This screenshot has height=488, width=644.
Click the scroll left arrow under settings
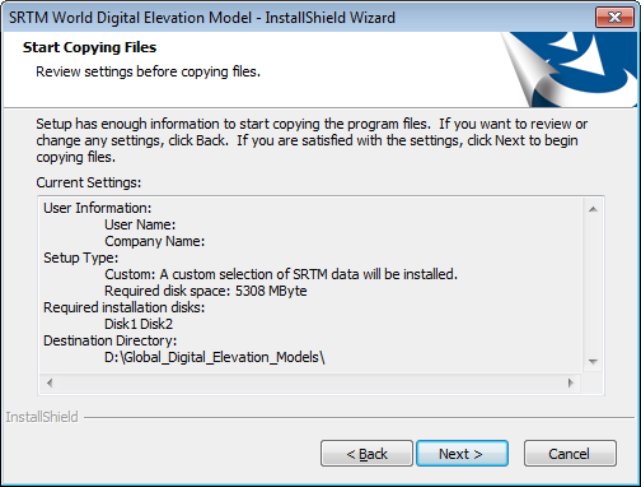coord(49,383)
